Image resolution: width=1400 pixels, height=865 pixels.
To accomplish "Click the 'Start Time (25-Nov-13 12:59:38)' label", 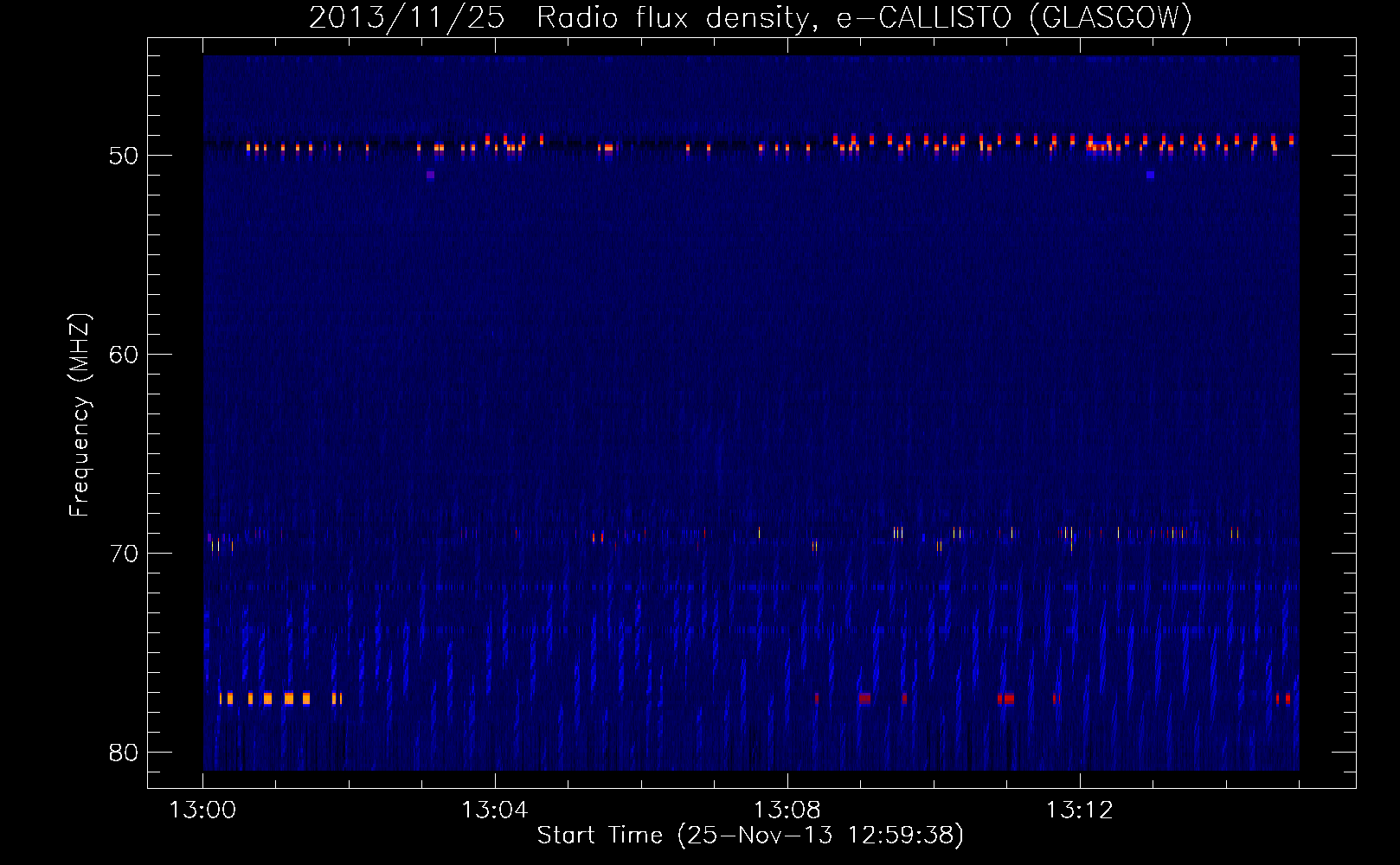I will tap(750, 836).
